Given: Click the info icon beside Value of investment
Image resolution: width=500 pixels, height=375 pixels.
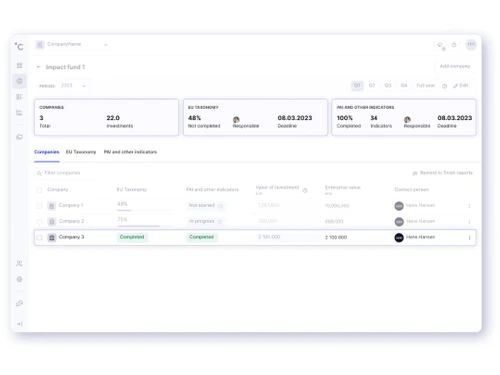Looking at the screenshot, I should click(x=305, y=190).
